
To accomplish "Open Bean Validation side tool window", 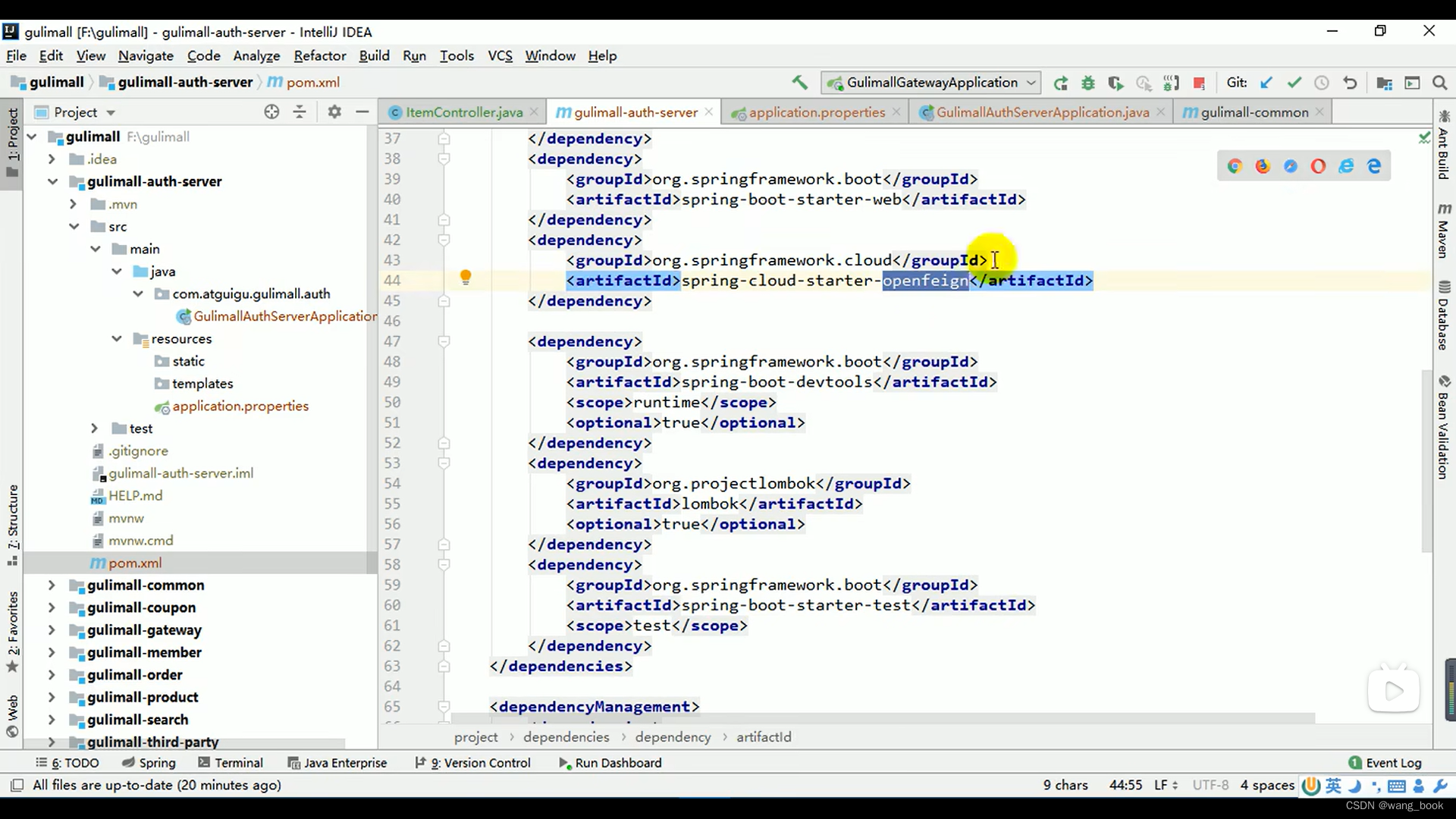I will 1444,427.
